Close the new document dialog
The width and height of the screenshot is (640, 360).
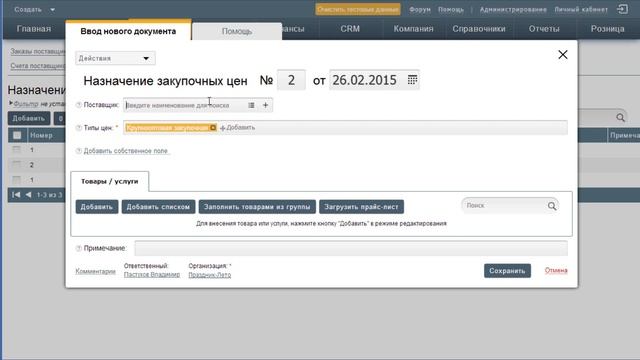point(563,55)
